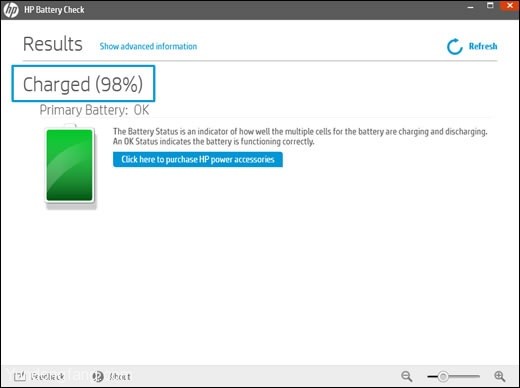Click the battery status description paragraph
Image resolution: width=520 pixels, height=388 pixels.
(x=300, y=136)
